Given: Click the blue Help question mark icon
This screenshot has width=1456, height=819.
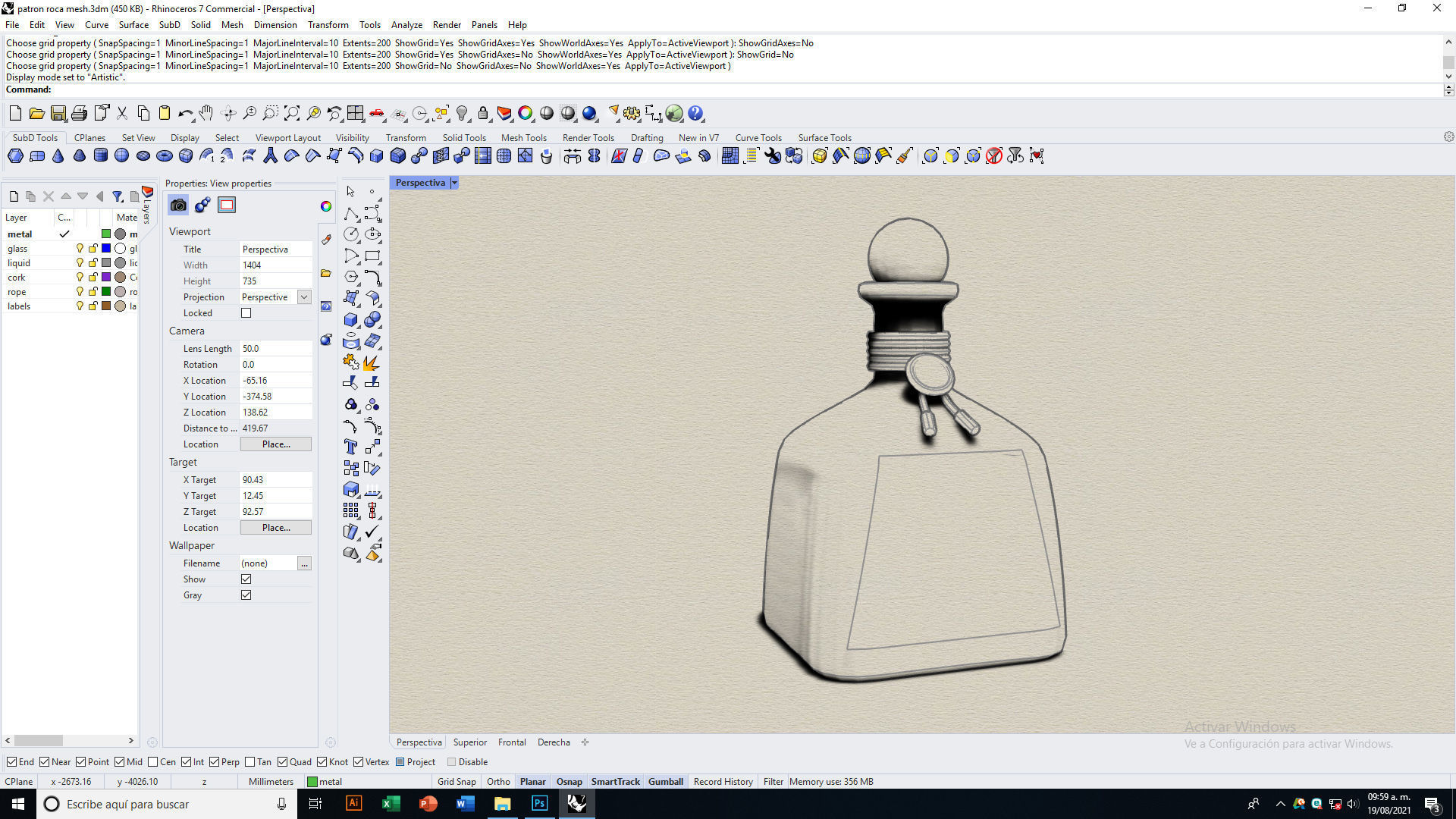Looking at the screenshot, I should click(x=695, y=114).
